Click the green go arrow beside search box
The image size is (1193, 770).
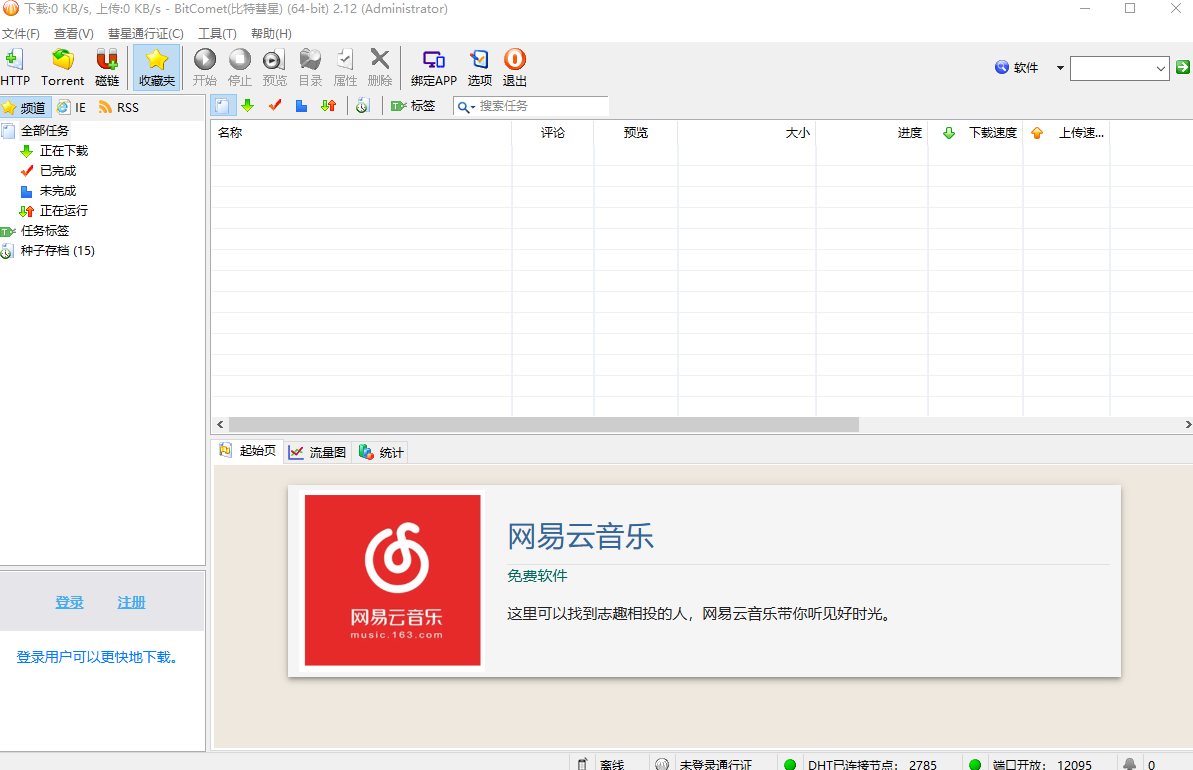tap(1182, 67)
